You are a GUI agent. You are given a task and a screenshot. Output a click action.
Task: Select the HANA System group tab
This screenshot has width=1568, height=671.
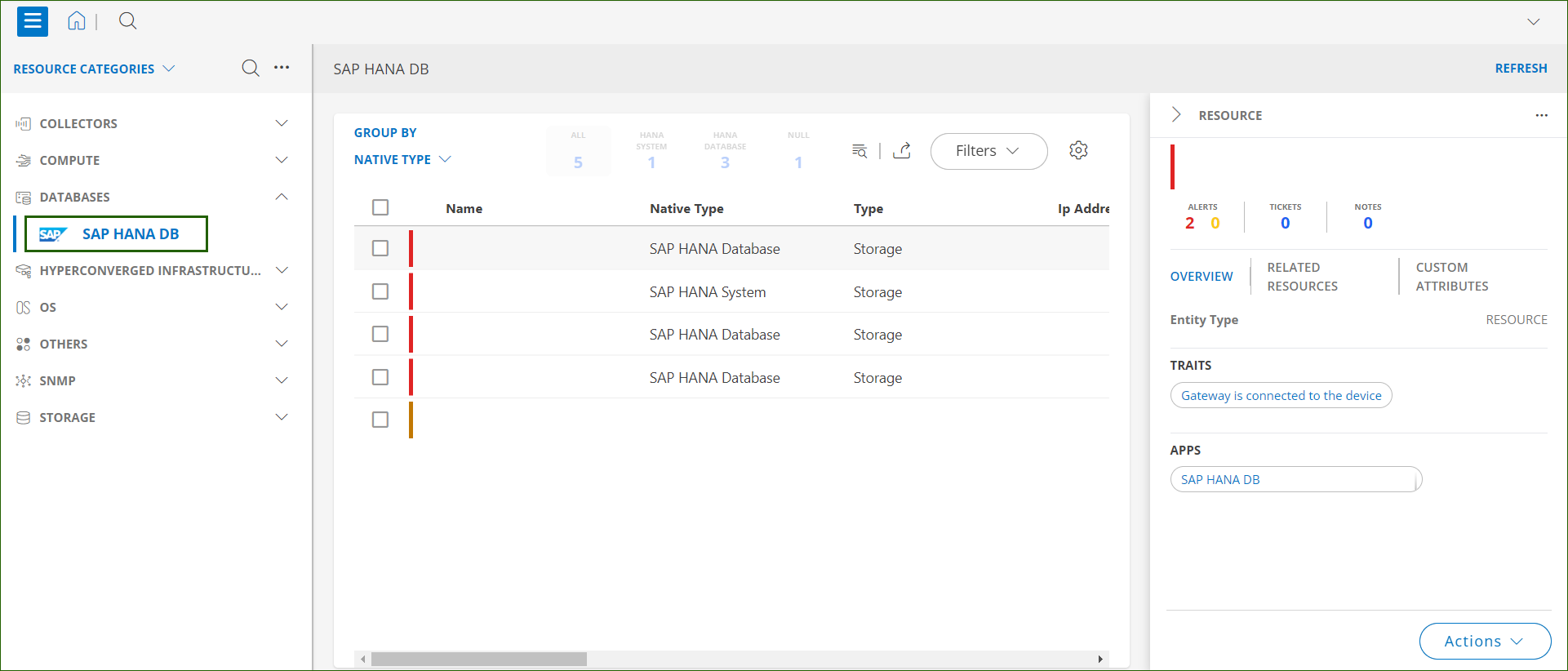[x=651, y=150]
